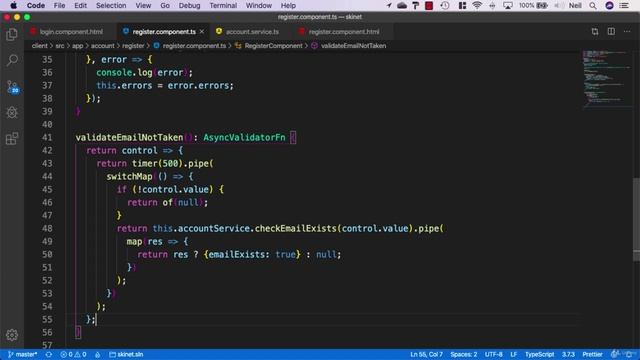Open the Explorer view in activity bar

pos(12,34)
